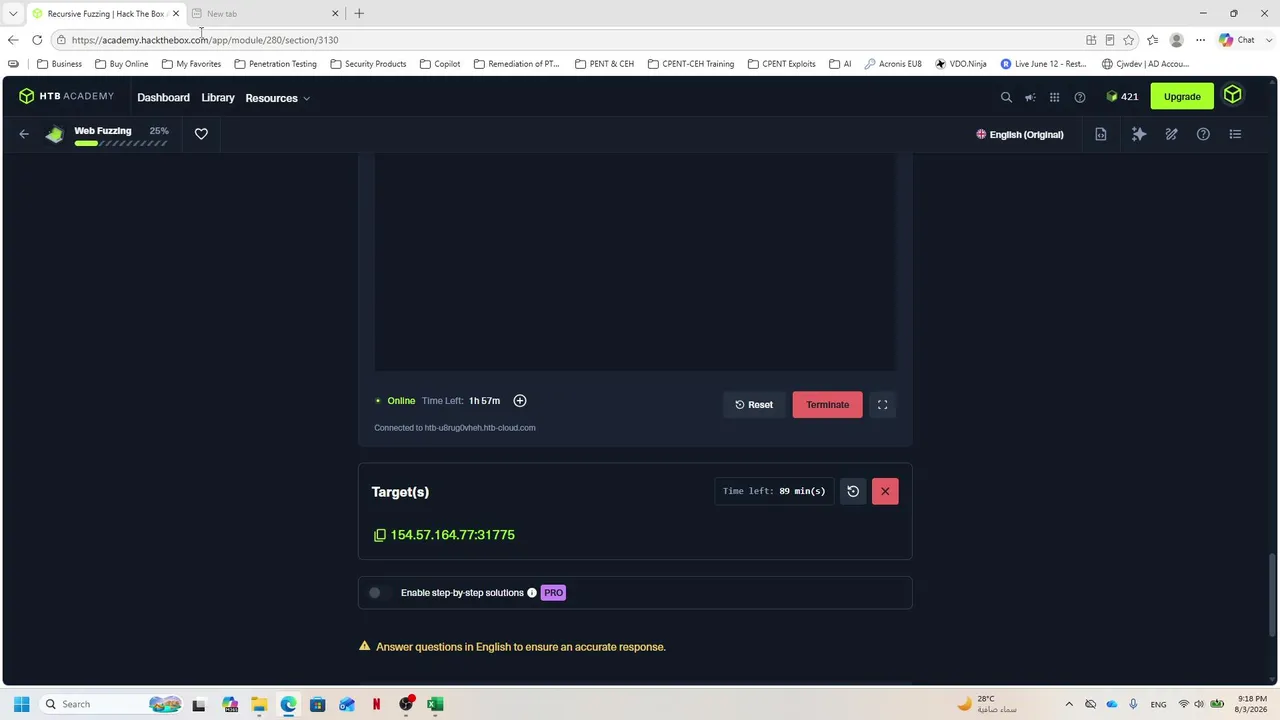This screenshot has width=1280, height=720.
Task: Open the table of contents list icon
Action: click(1235, 134)
